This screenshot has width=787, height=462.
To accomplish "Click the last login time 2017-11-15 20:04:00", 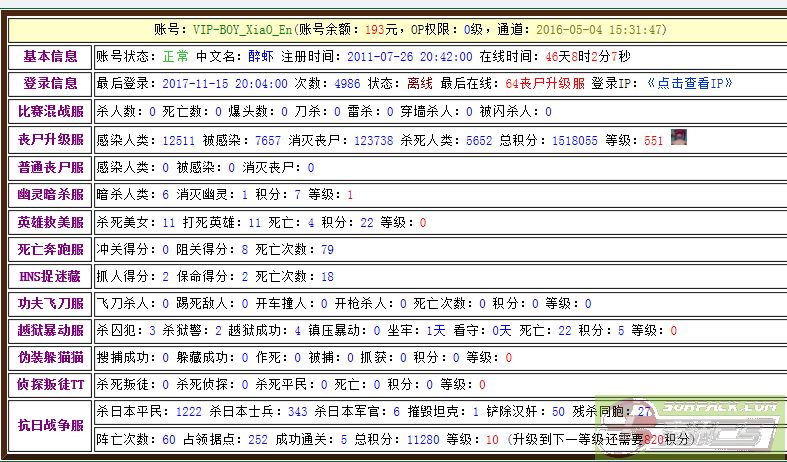I will [x=225, y=83].
